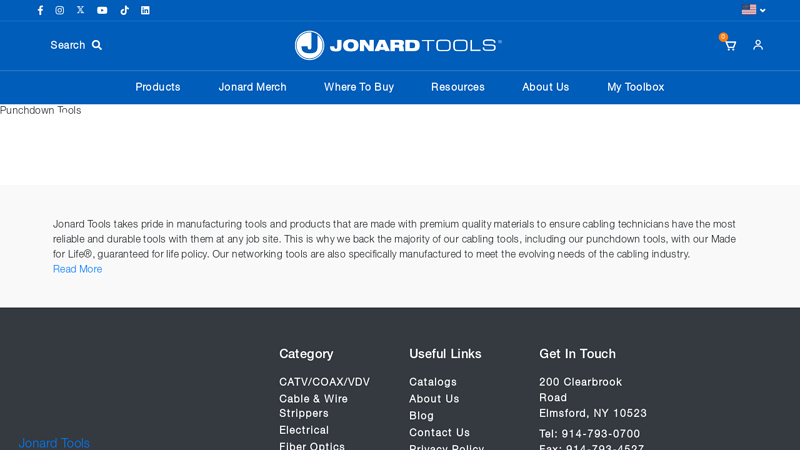Open the CATV/COAX/VDV category link
Image resolution: width=800 pixels, height=450 pixels.
324,382
